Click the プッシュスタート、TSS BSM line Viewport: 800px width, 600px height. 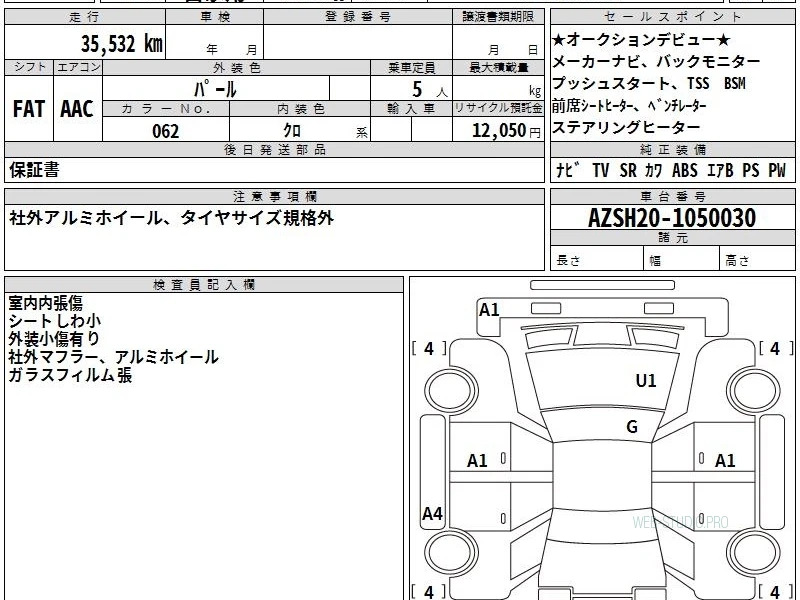point(648,83)
